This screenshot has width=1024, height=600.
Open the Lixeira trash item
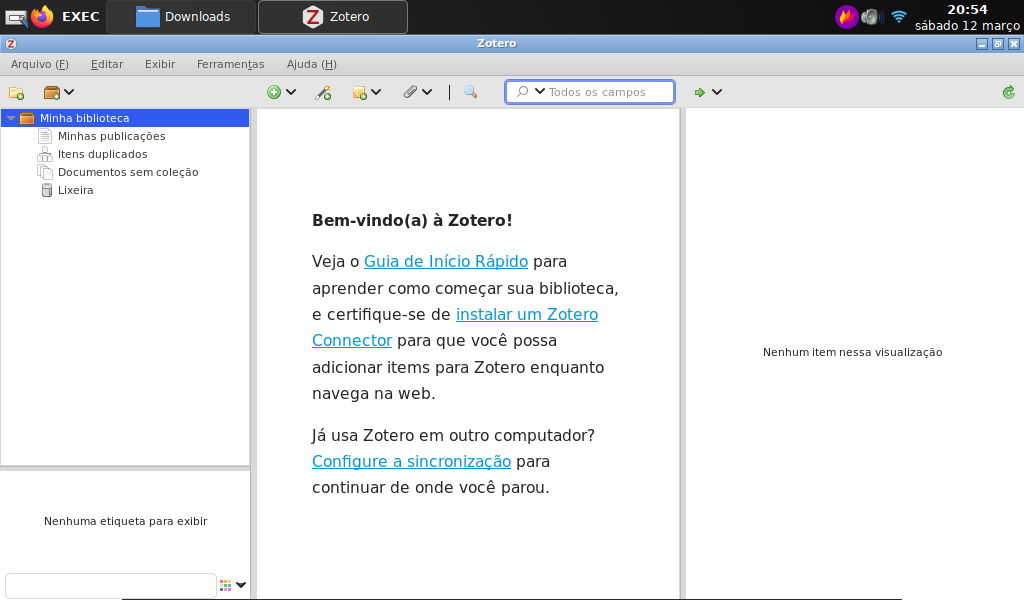tap(75, 190)
